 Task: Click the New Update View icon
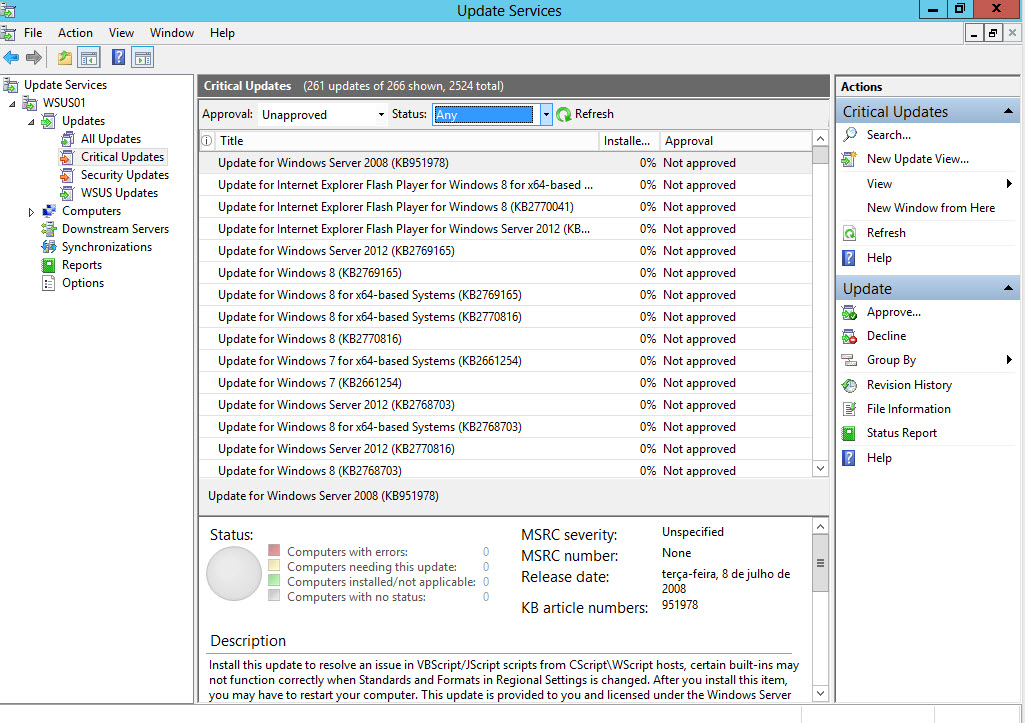pyautogui.click(x=849, y=159)
